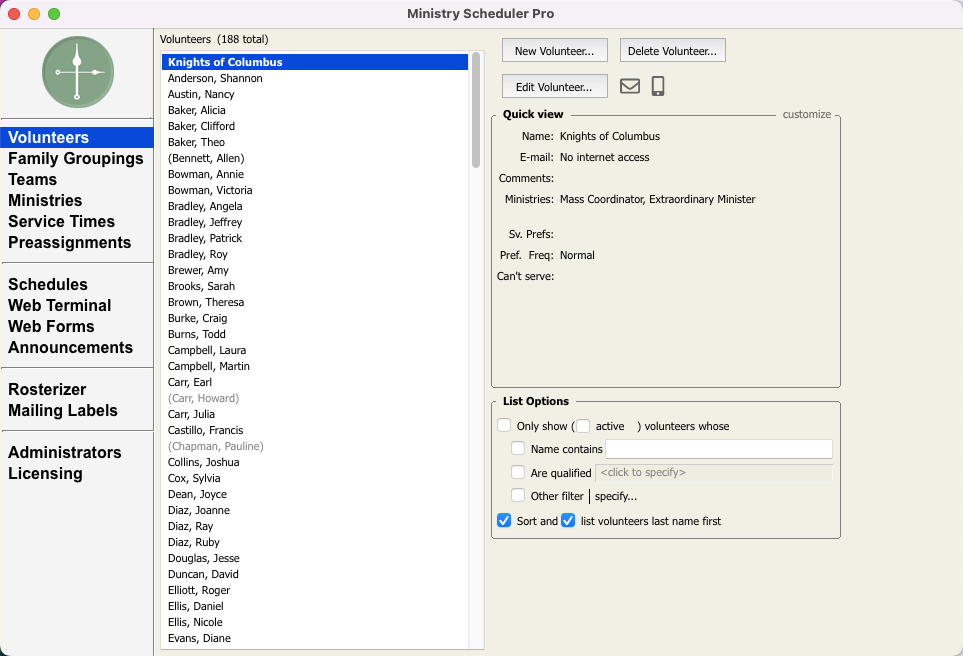Toggle the 'Only show' checkbox
Screen dimensions: 963x656
pyautogui.click(x=504, y=426)
